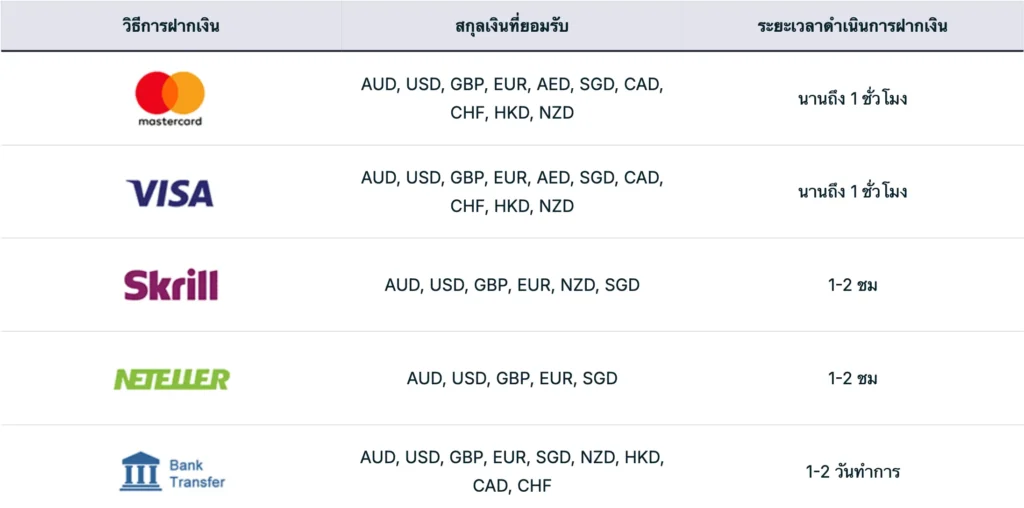Select the ระยะเวลาดำเนินการฝากเงิน column header

click(852, 26)
